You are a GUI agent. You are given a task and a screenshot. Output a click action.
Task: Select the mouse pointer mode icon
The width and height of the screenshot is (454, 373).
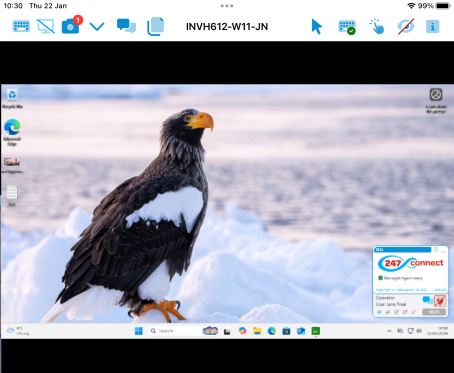(x=317, y=26)
